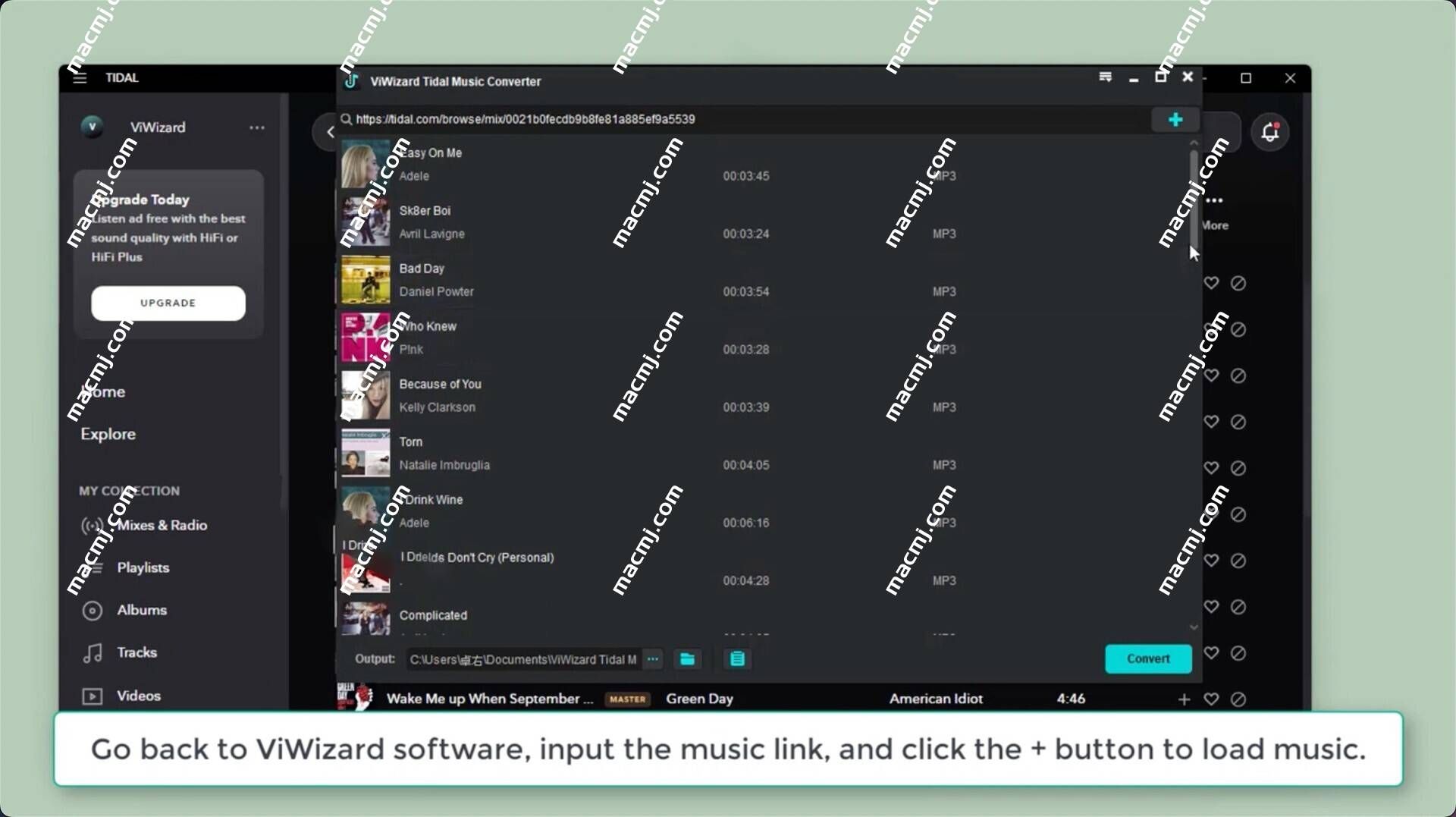Click the ViWizard profile avatar in TIDAL
Image resolution: width=1456 pixels, height=817 pixels.
(x=92, y=127)
